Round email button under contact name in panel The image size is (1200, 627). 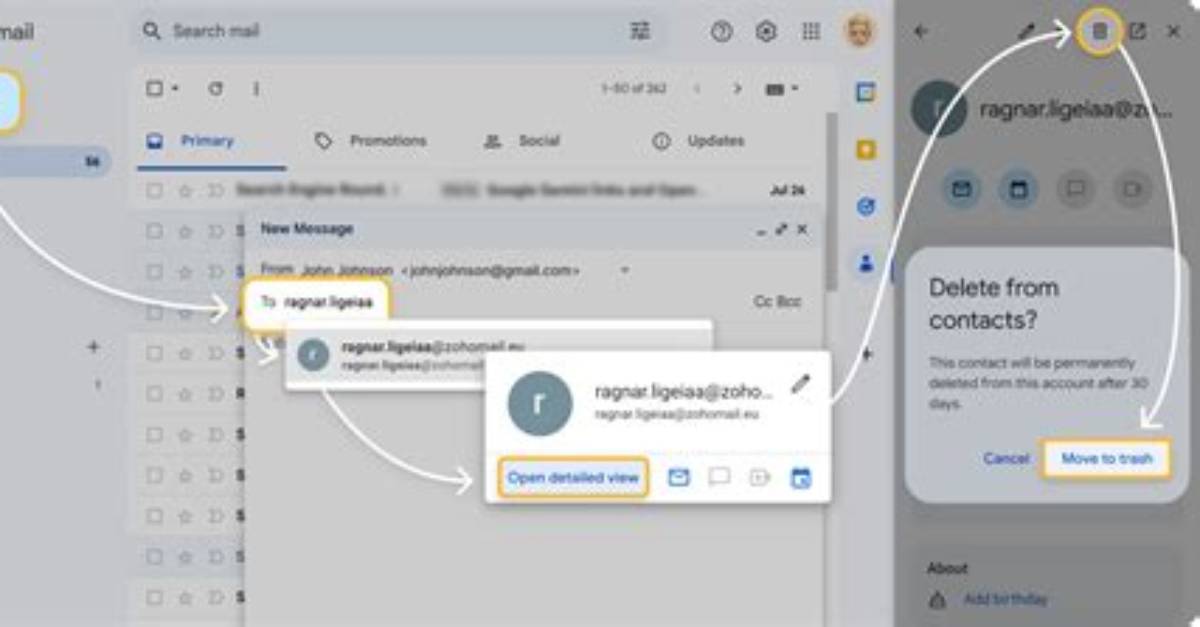click(961, 189)
